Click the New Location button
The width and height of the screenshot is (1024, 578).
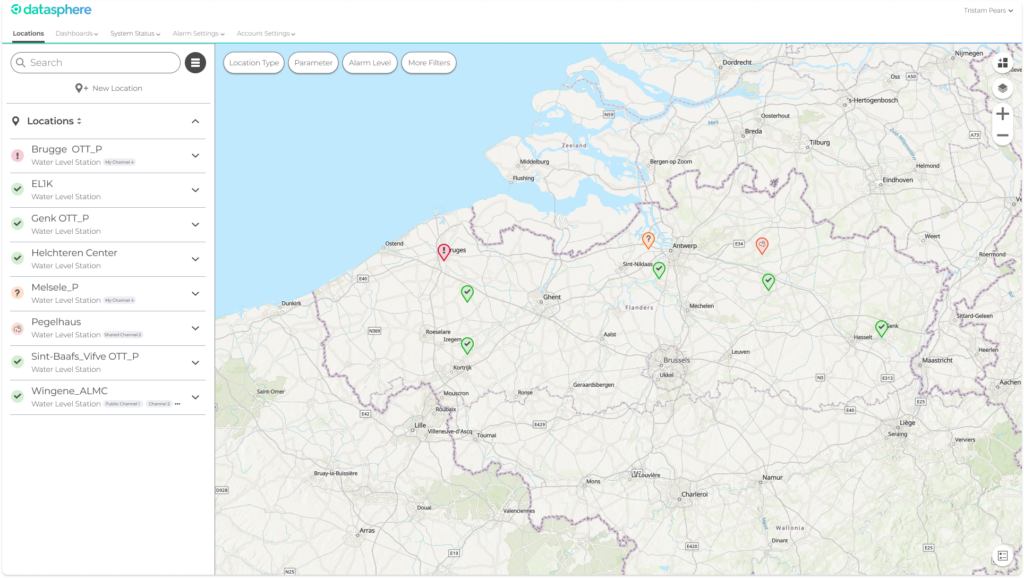(x=109, y=88)
